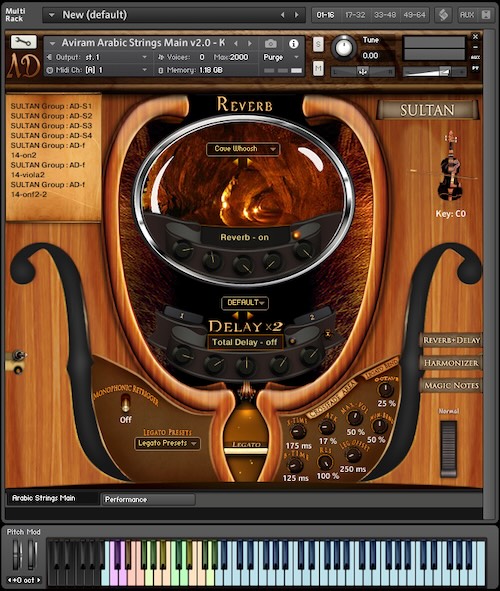The image size is (500, 591).
Task: Select previous delay preset arrow under DEFAULT
Action: (x=235, y=315)
